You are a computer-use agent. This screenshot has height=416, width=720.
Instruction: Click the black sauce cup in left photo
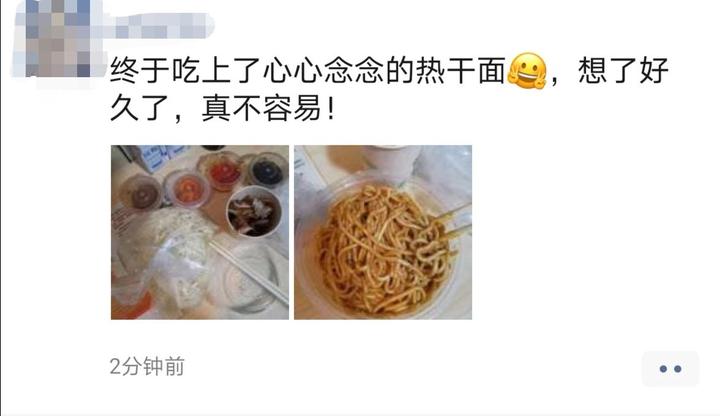tap(268, 171)
